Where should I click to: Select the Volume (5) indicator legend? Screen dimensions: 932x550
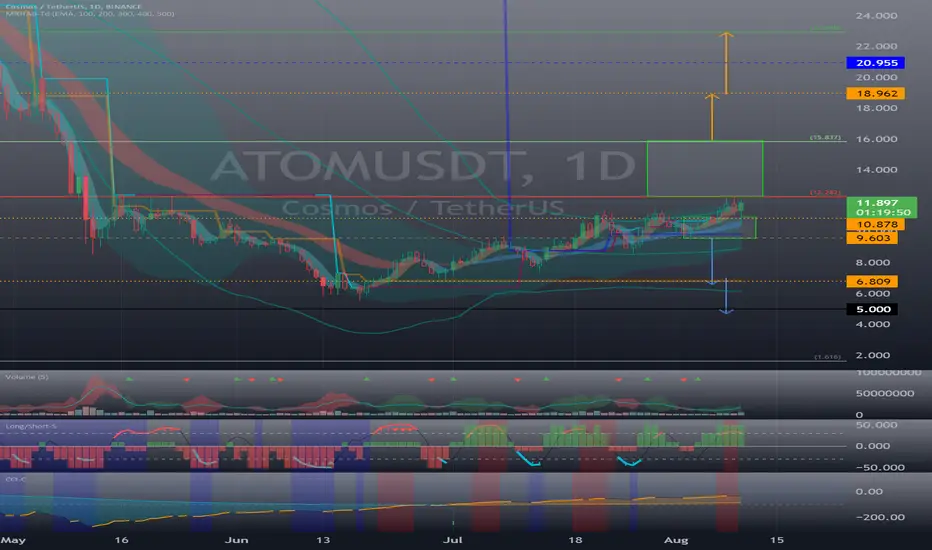click(x=27, y=377)
